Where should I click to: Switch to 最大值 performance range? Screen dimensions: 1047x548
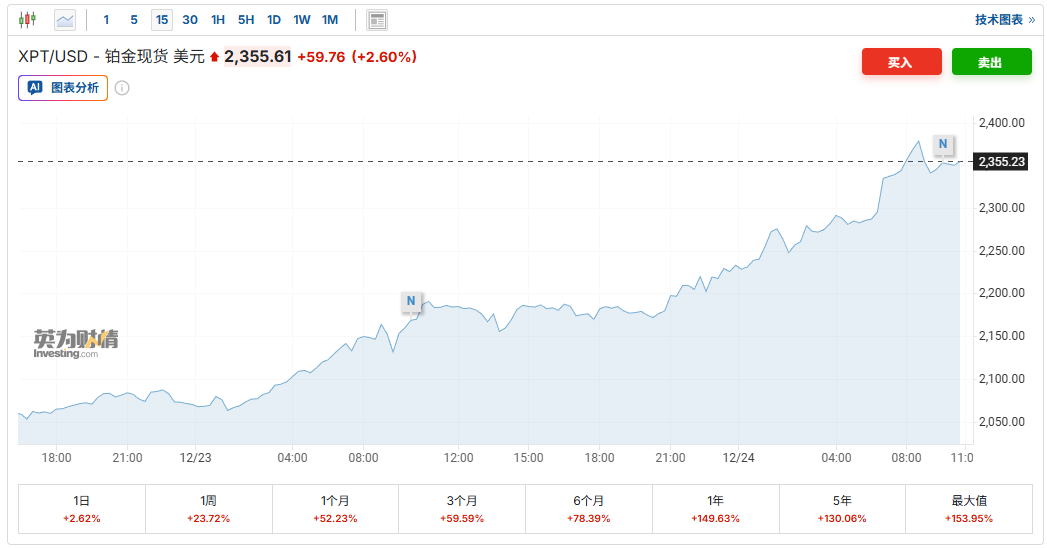968,508
